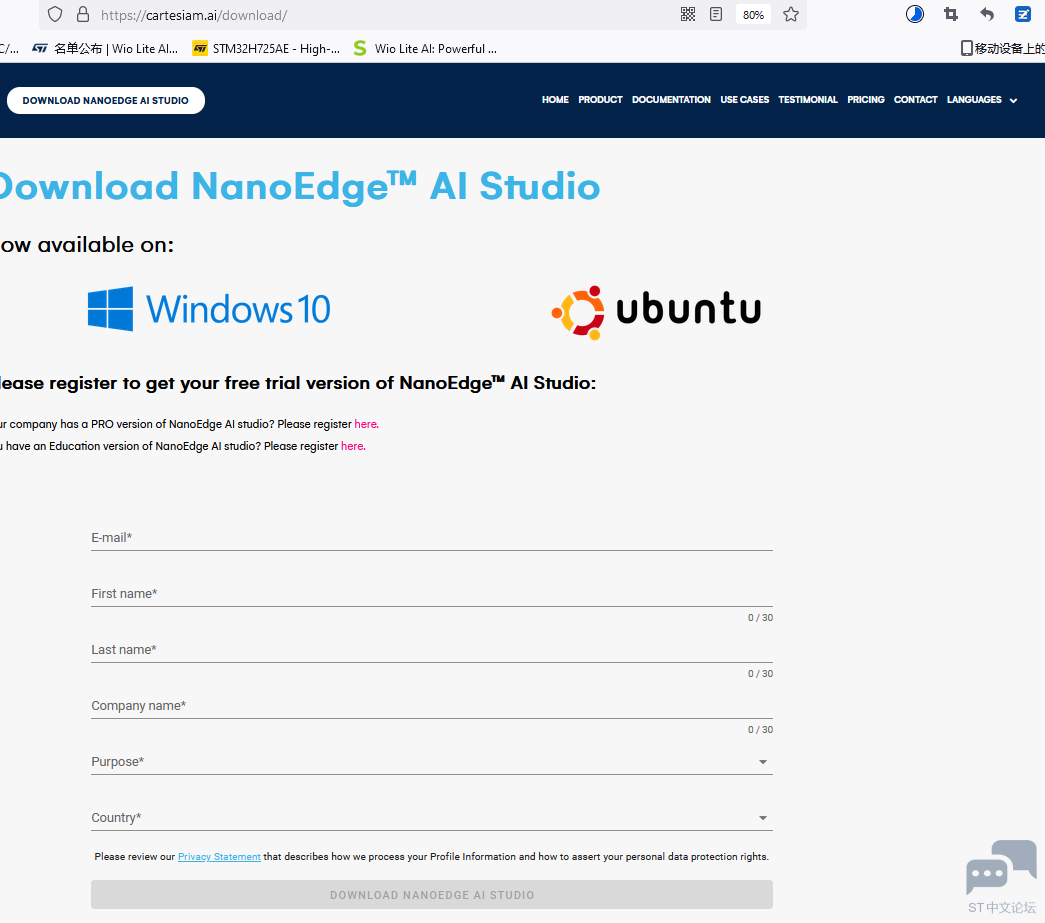The height and width of the screenshot is (923, 1045).
Task: Click the URL address bar text
Action: 194,15
